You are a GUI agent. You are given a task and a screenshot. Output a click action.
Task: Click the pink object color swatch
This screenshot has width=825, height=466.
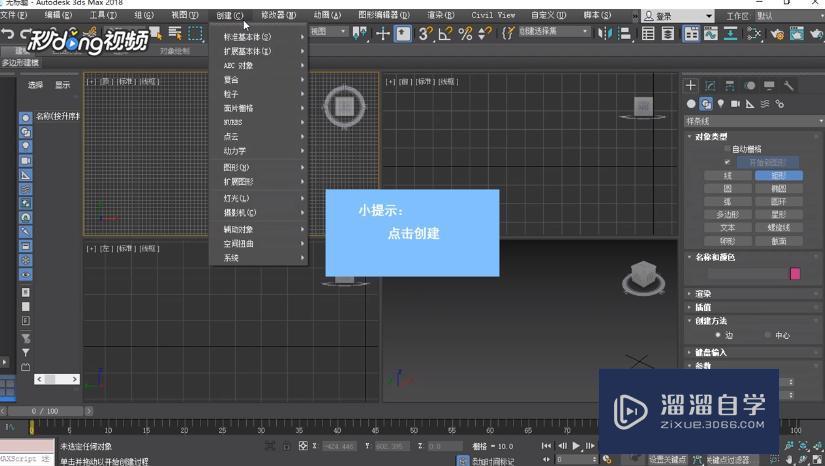[x=795, y=273]
